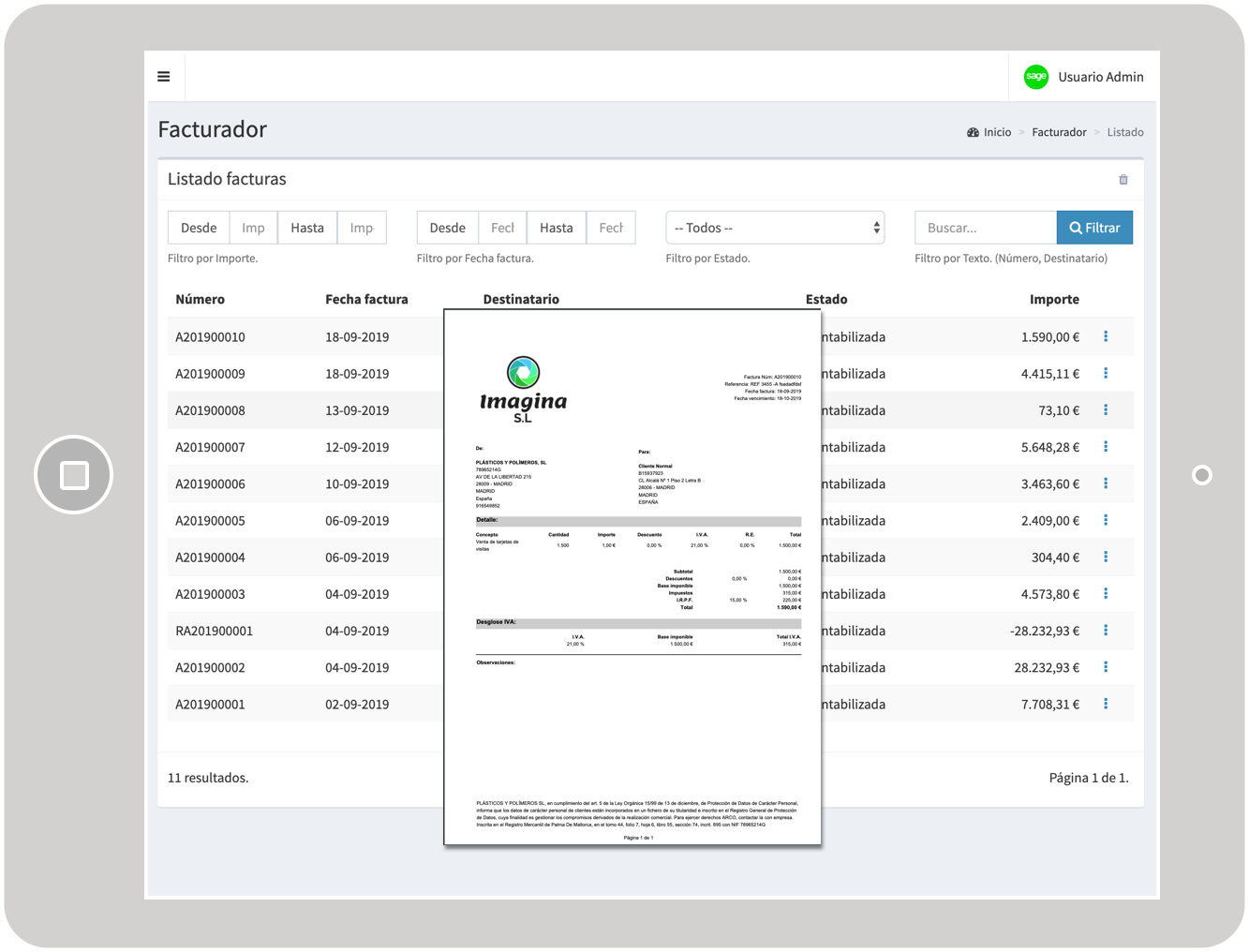Viewport: 1249px width, 952px height.
Task: Open actions menu for invoice RA201900001
Action: pos(1106,631)
